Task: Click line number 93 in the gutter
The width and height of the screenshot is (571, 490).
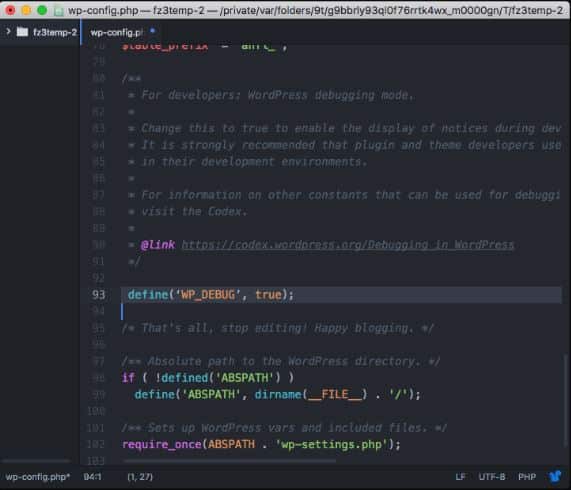Action: [x=98, y=295]
